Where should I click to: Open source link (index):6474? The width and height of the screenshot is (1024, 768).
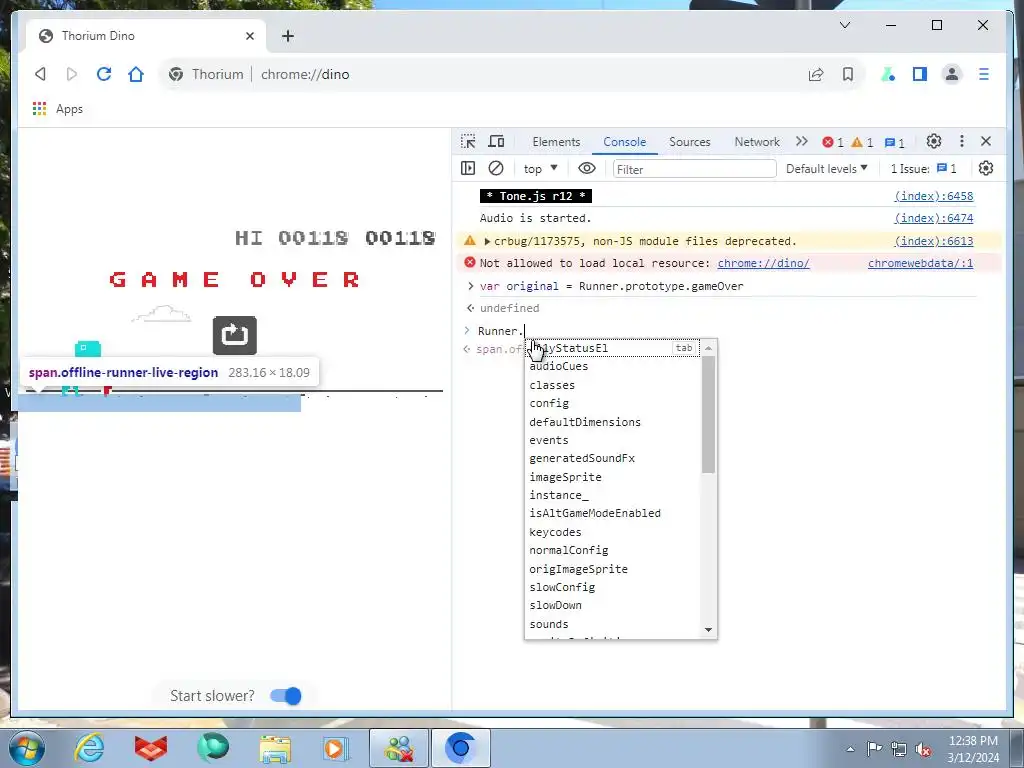933,218
